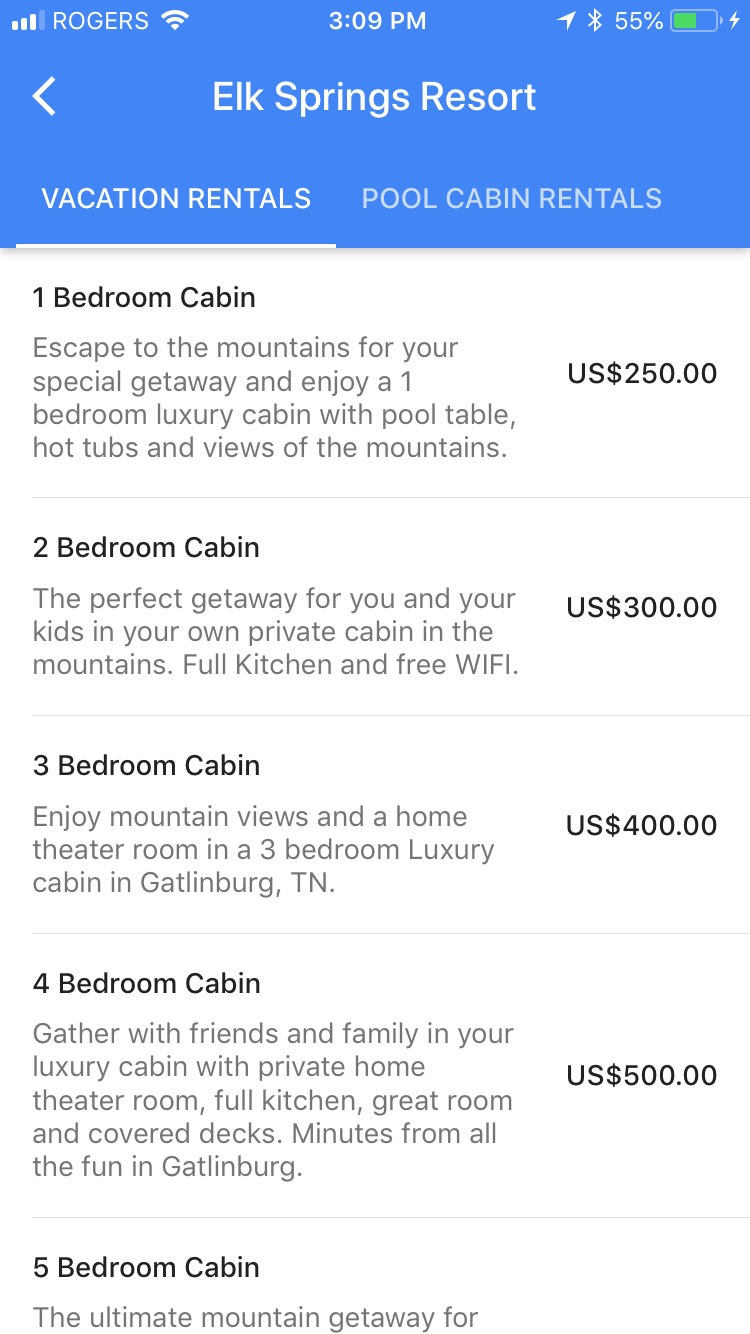Tap the cellular signal bars icon
This screenshot has width=750, height=1334.
click(28, 21)
